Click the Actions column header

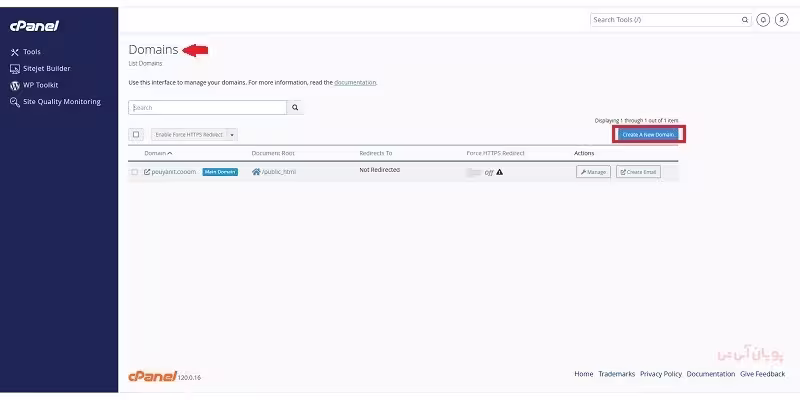(x=584, y=153)
